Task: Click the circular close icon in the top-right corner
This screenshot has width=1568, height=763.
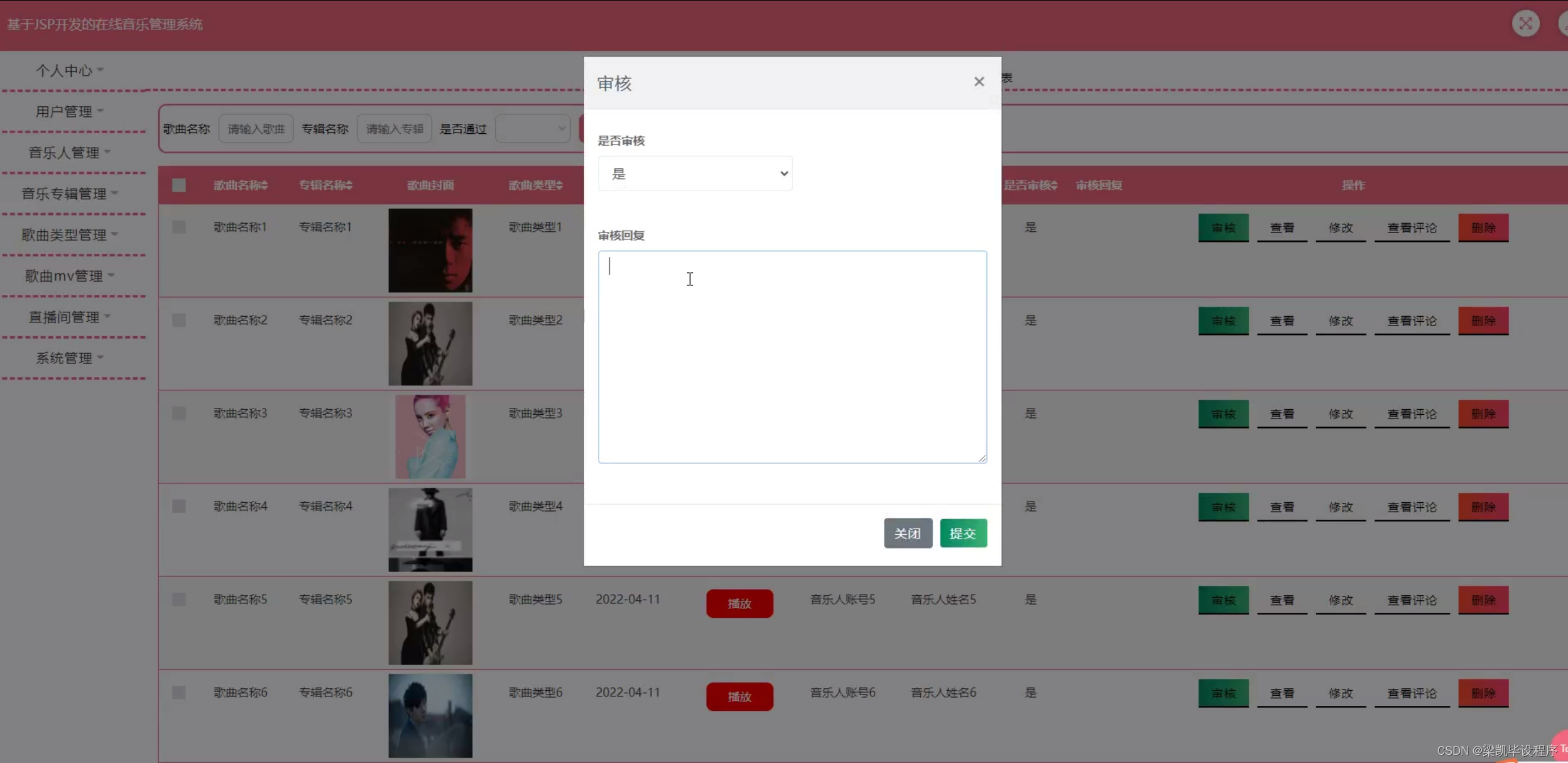Action: tap(1526, 23)
